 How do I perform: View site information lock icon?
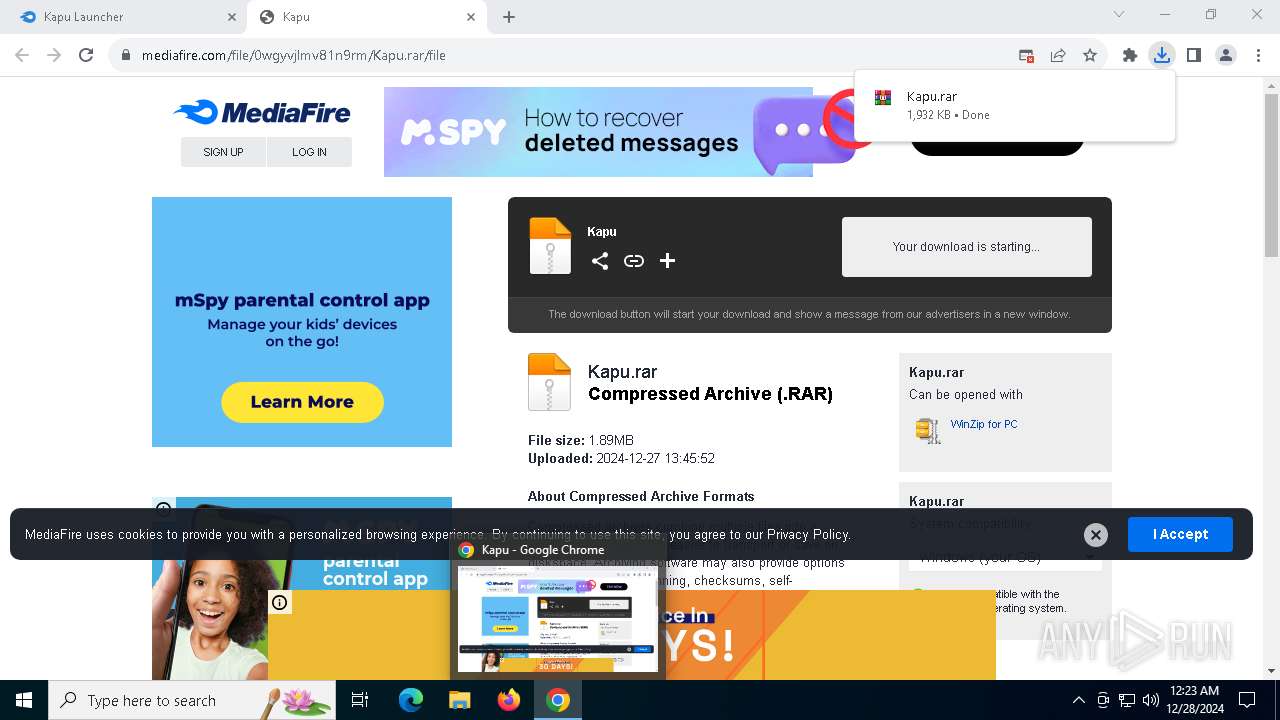[126, 56]
